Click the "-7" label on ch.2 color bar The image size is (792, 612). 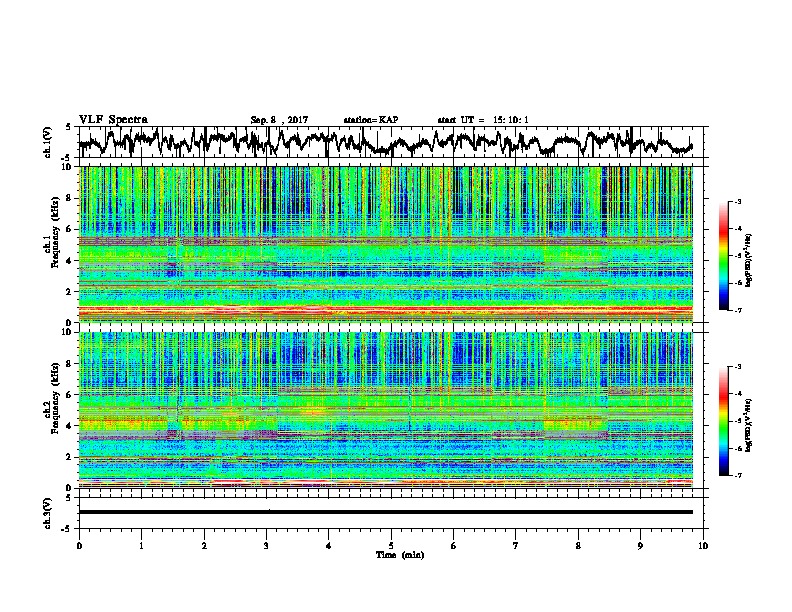(x=738, y=476)
